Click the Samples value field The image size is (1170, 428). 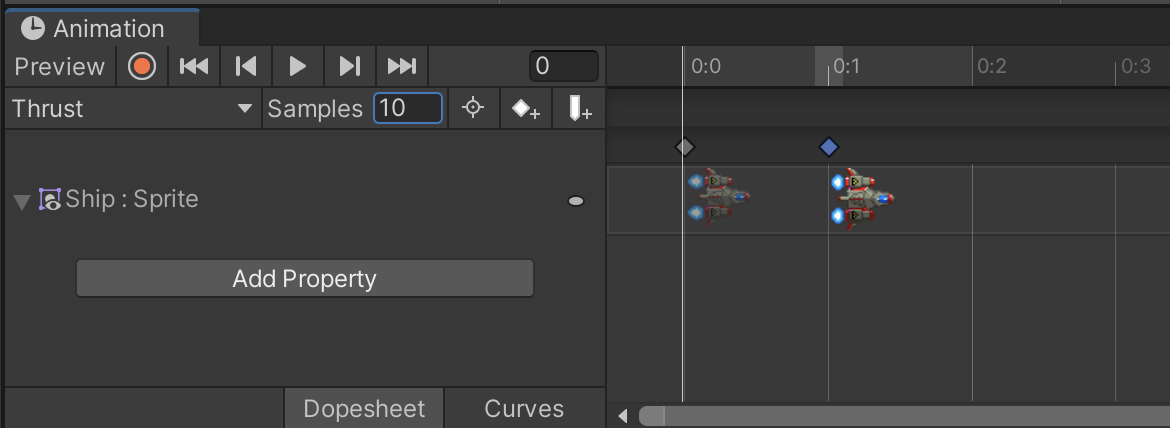click(x=407, y=109)
